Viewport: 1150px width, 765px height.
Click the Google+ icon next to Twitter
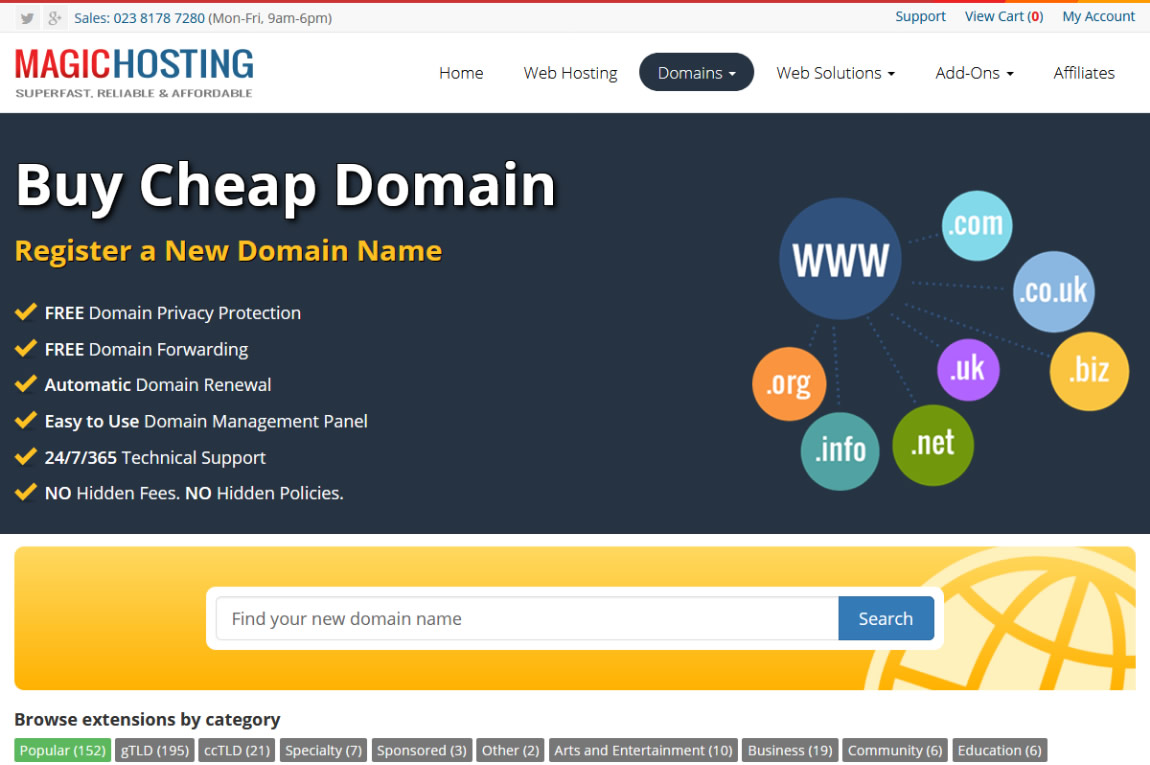(x=54, y=17)
